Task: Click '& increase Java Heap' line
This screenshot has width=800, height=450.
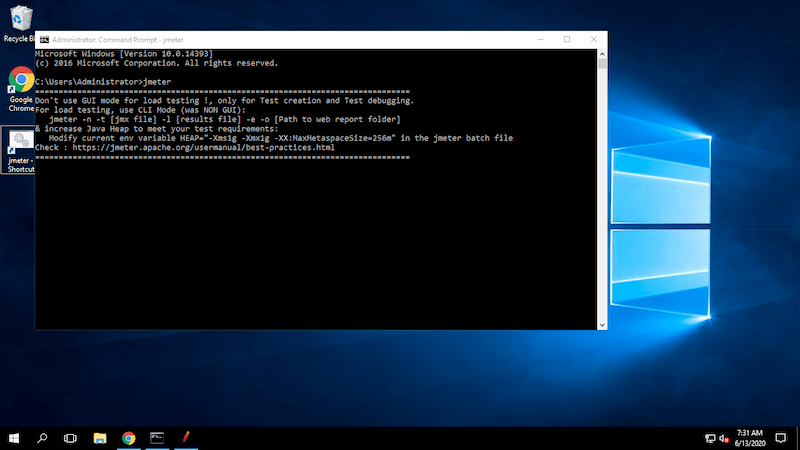Action: tap(157, 129)
